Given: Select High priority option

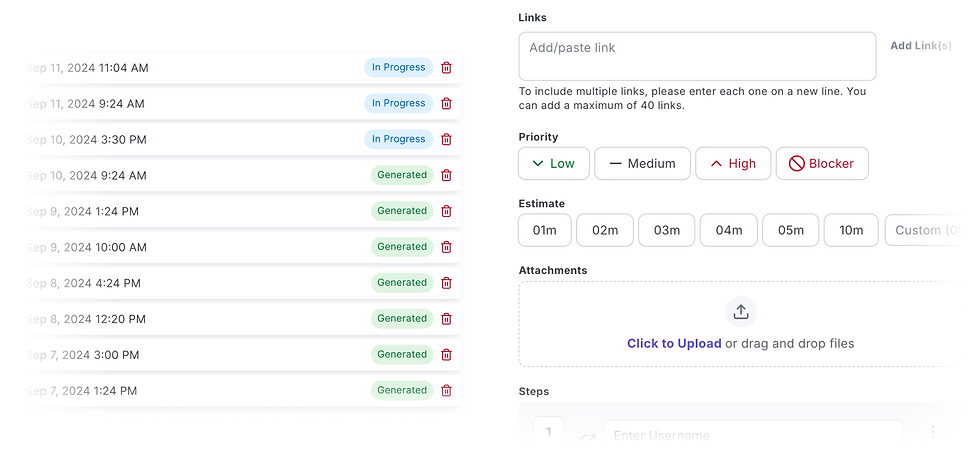Looking at the screenshot, I should coord(733,164).
